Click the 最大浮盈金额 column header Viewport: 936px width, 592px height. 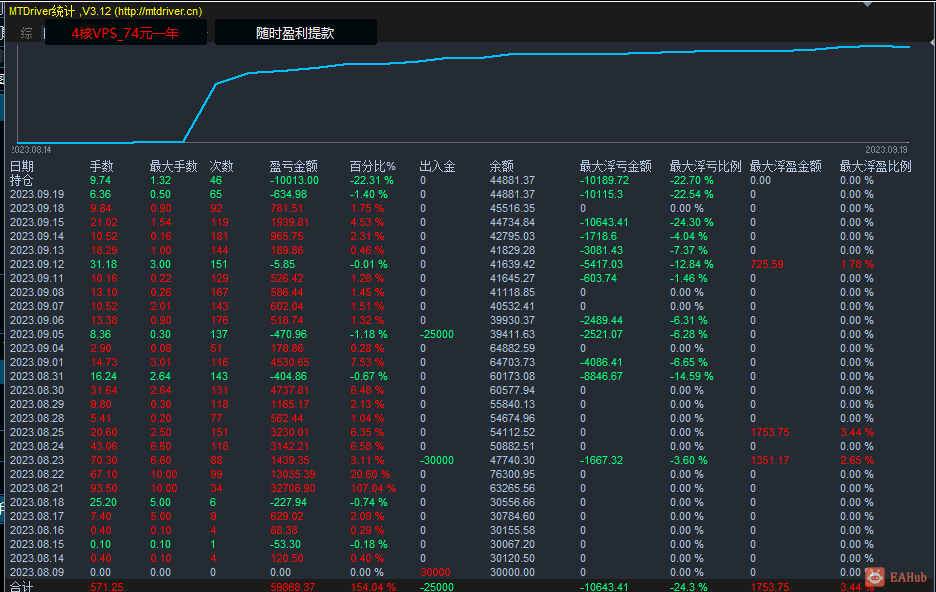pos(786,166)
